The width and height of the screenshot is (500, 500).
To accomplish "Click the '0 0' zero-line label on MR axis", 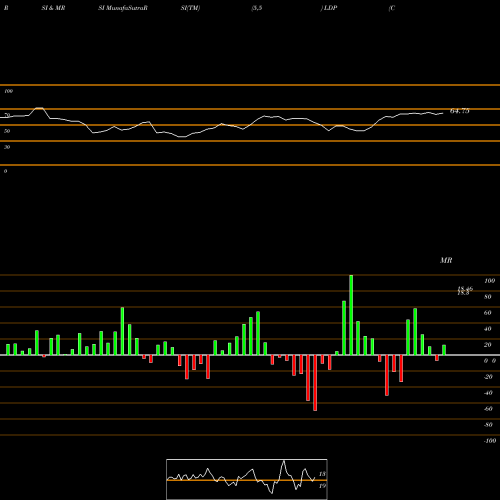I will click(490, 361).
